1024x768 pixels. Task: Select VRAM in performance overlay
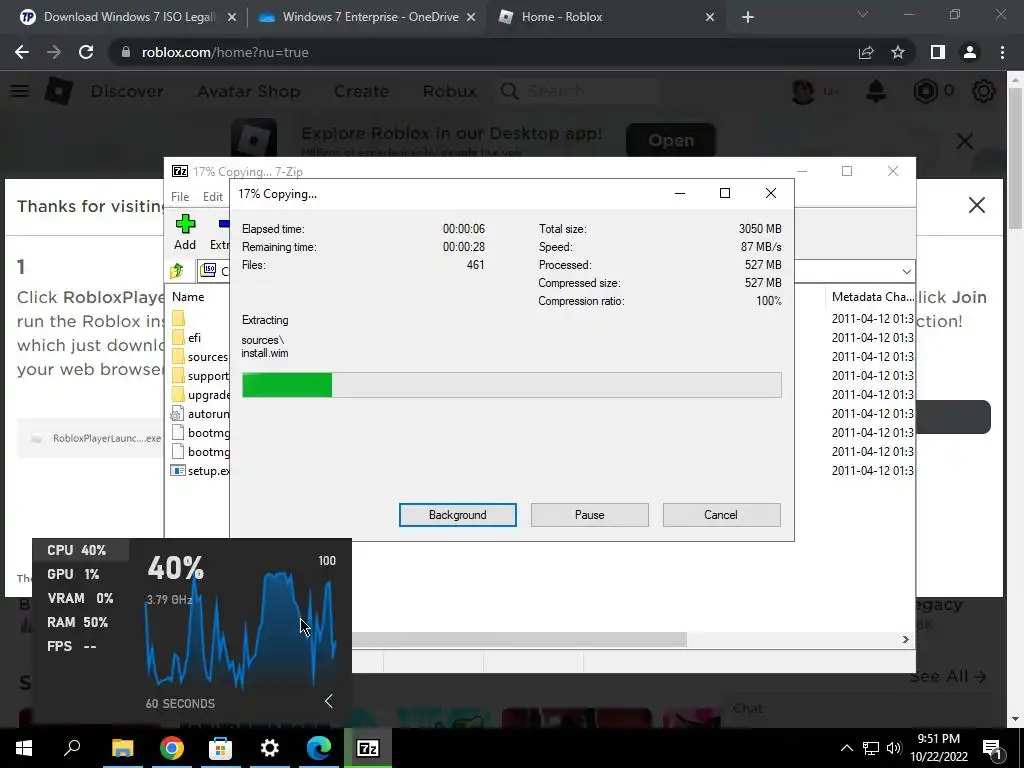80,598
